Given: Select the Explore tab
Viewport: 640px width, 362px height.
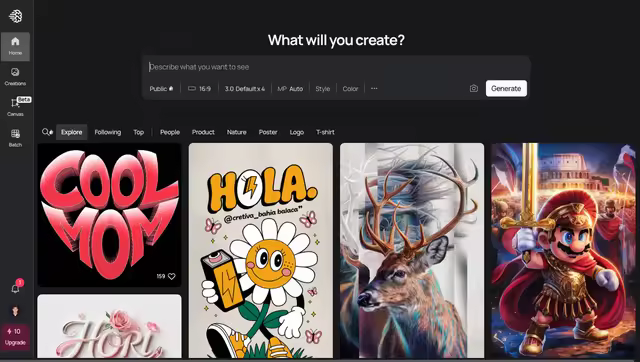Looking at the screenshot, I should pyautogui.click(x=71, y=132).
